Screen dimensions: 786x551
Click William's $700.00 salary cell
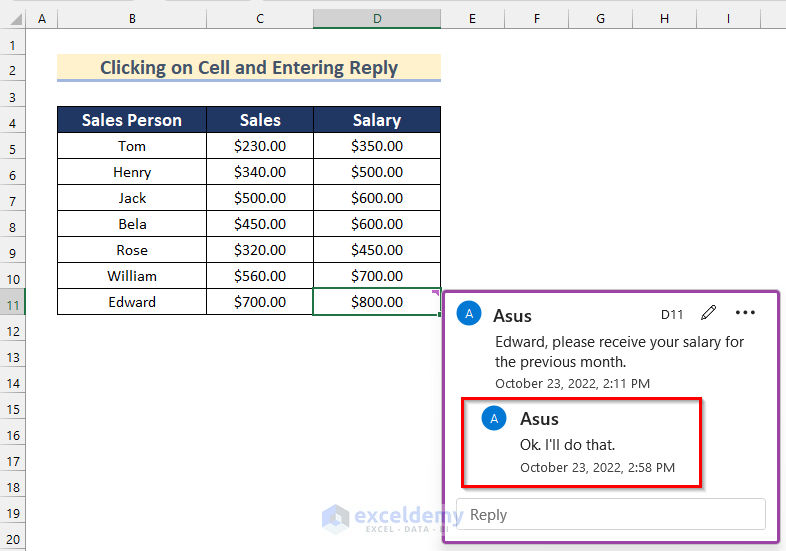[x=377, y=276]
